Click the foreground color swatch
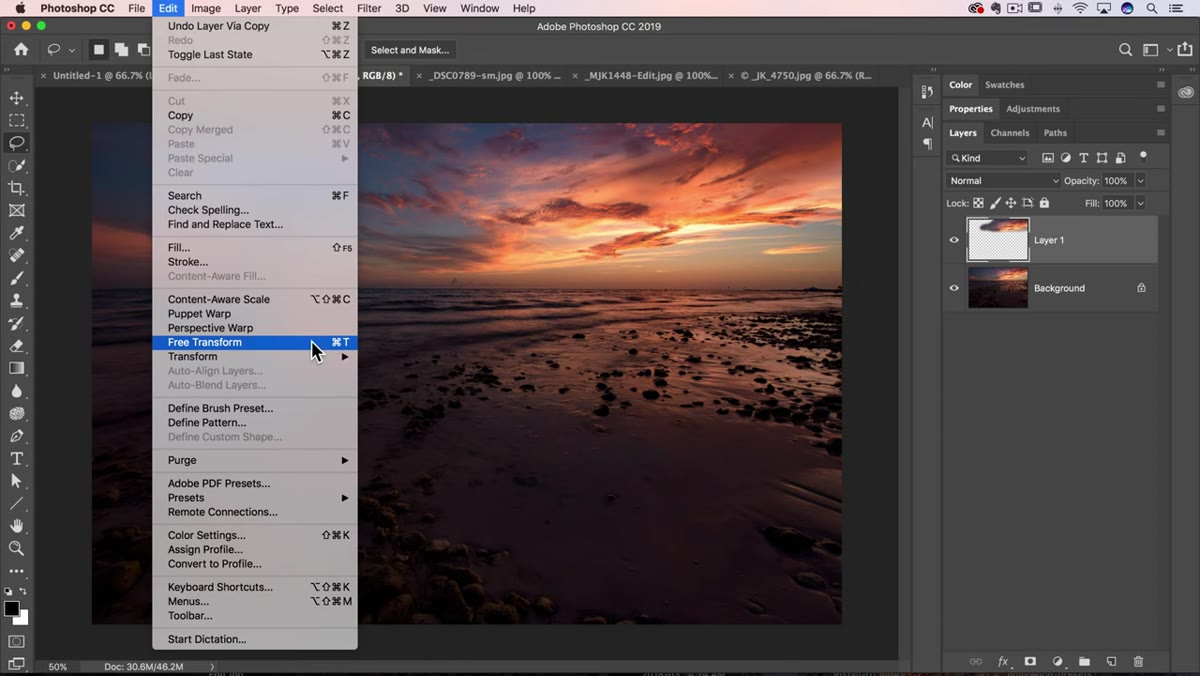The image size is (1200, 676). pos(11,609)
